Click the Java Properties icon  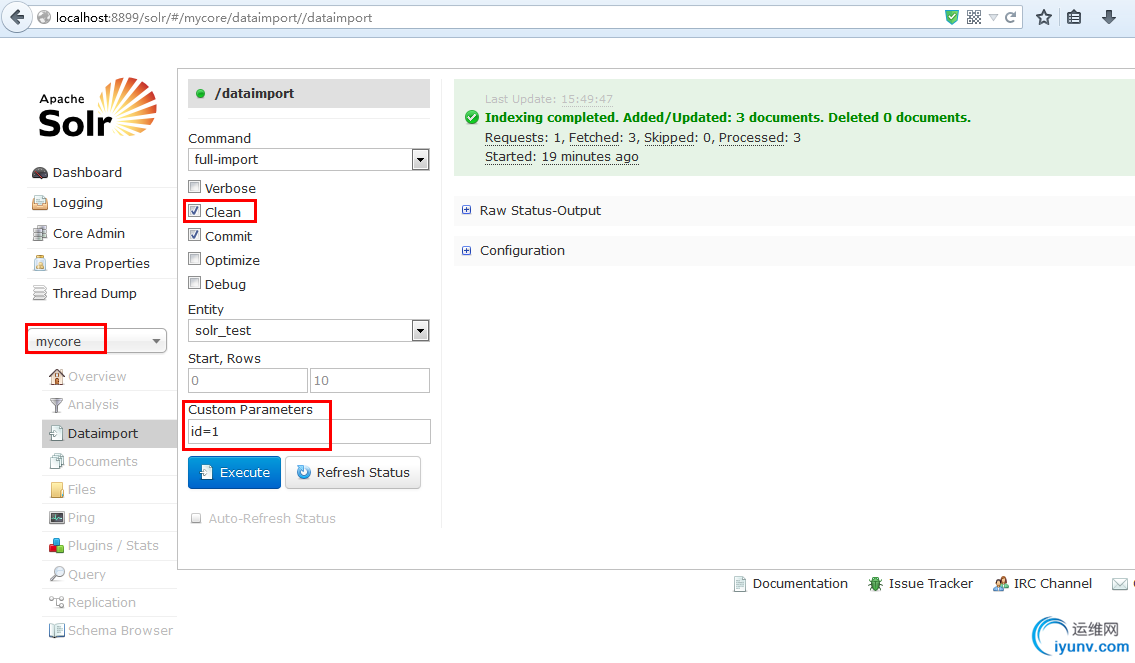tap(40, 263)
